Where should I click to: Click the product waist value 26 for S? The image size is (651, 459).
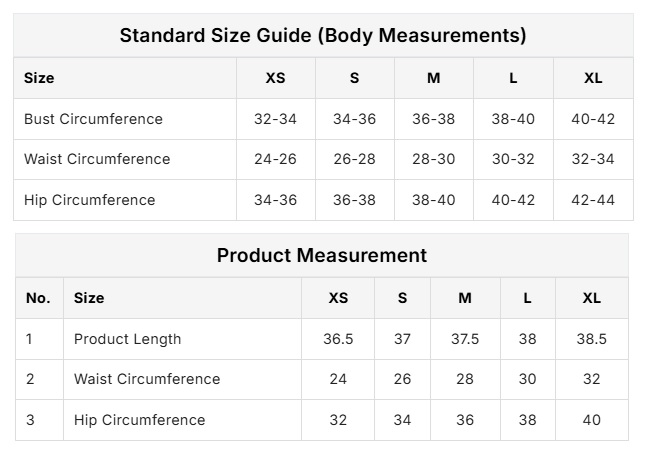click(402, 379)
